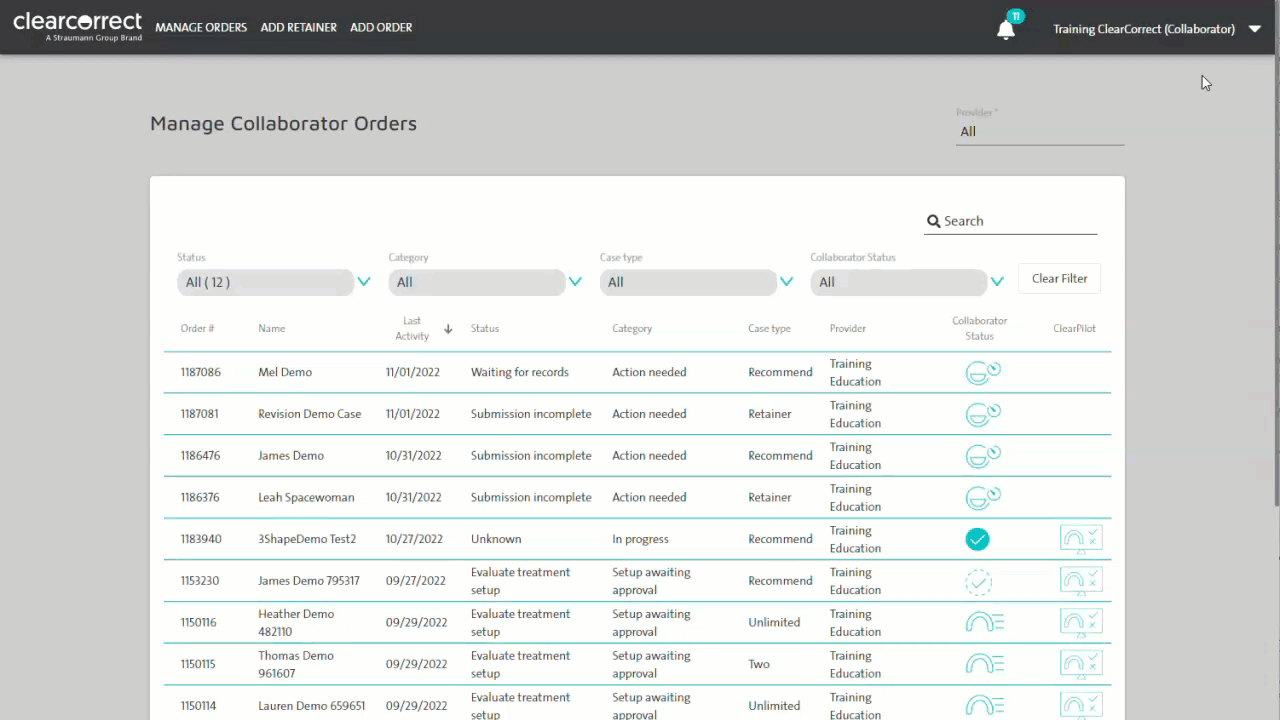Select Add Order in top navigation

point(381,27)
